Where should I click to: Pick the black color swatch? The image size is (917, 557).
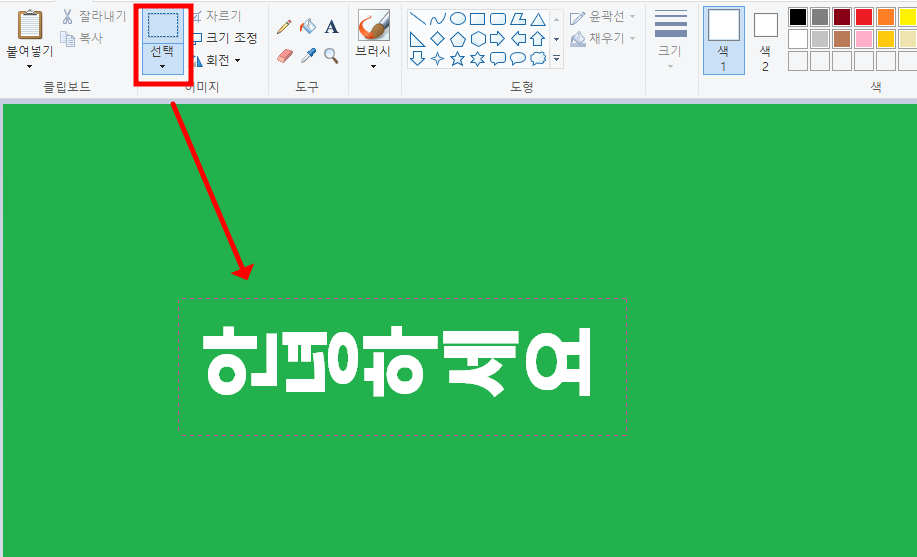[x=798, y=16]
